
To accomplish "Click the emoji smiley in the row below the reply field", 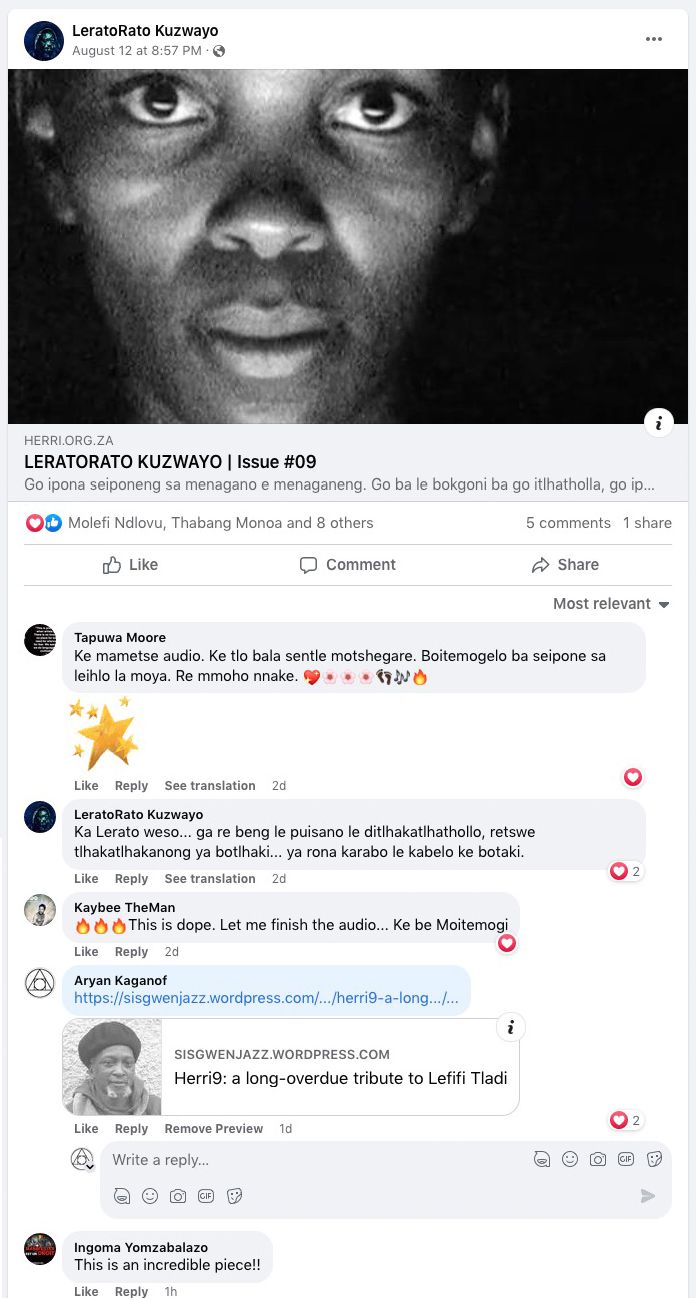I will pos(150,1196).
